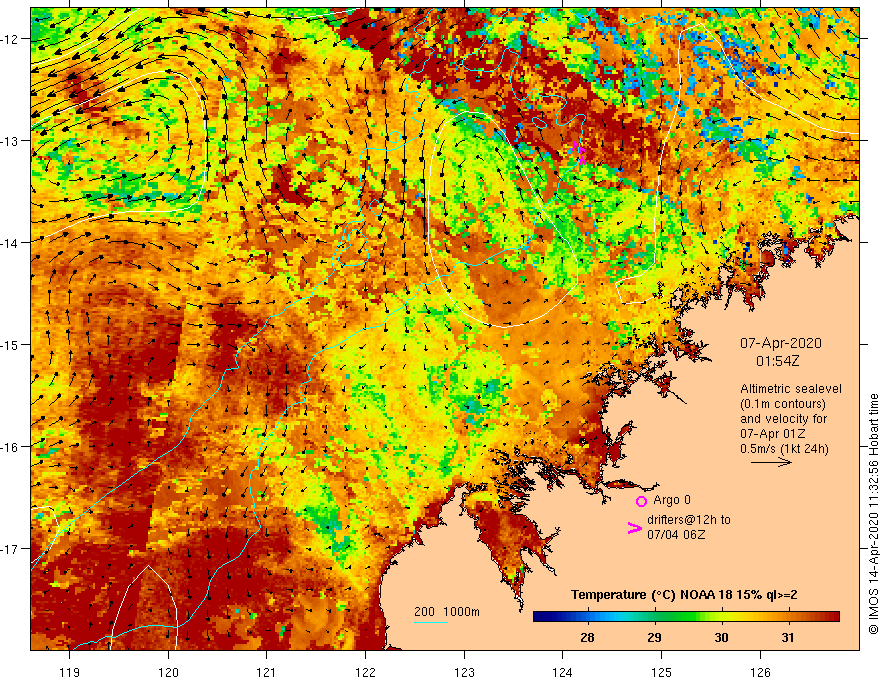Click the 28 label under color bar

(587, 637)
